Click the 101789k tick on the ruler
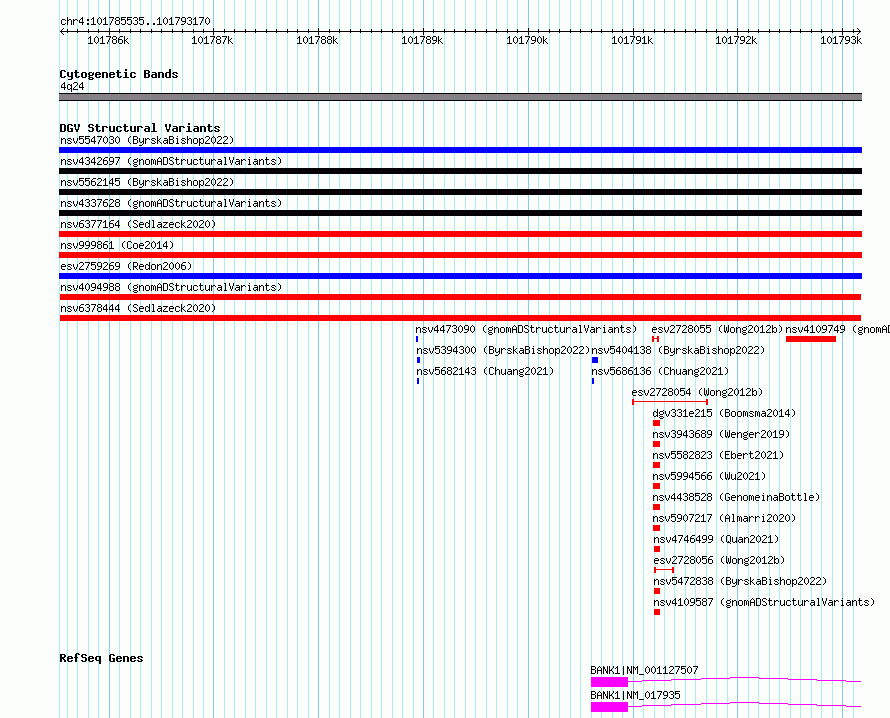The image size is (890, 718). point(422,40)
